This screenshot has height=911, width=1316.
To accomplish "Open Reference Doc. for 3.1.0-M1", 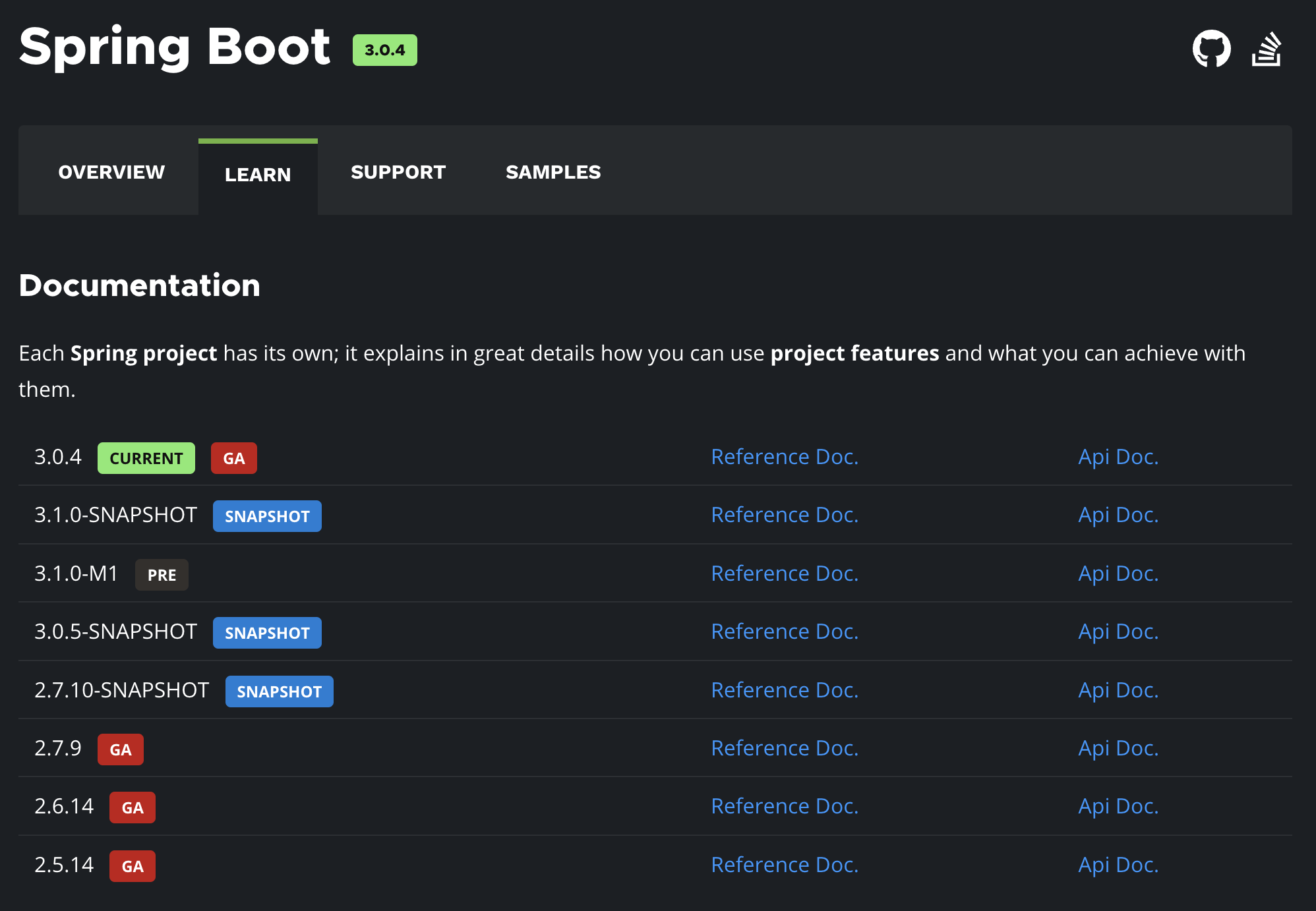I will coord(785,573).
